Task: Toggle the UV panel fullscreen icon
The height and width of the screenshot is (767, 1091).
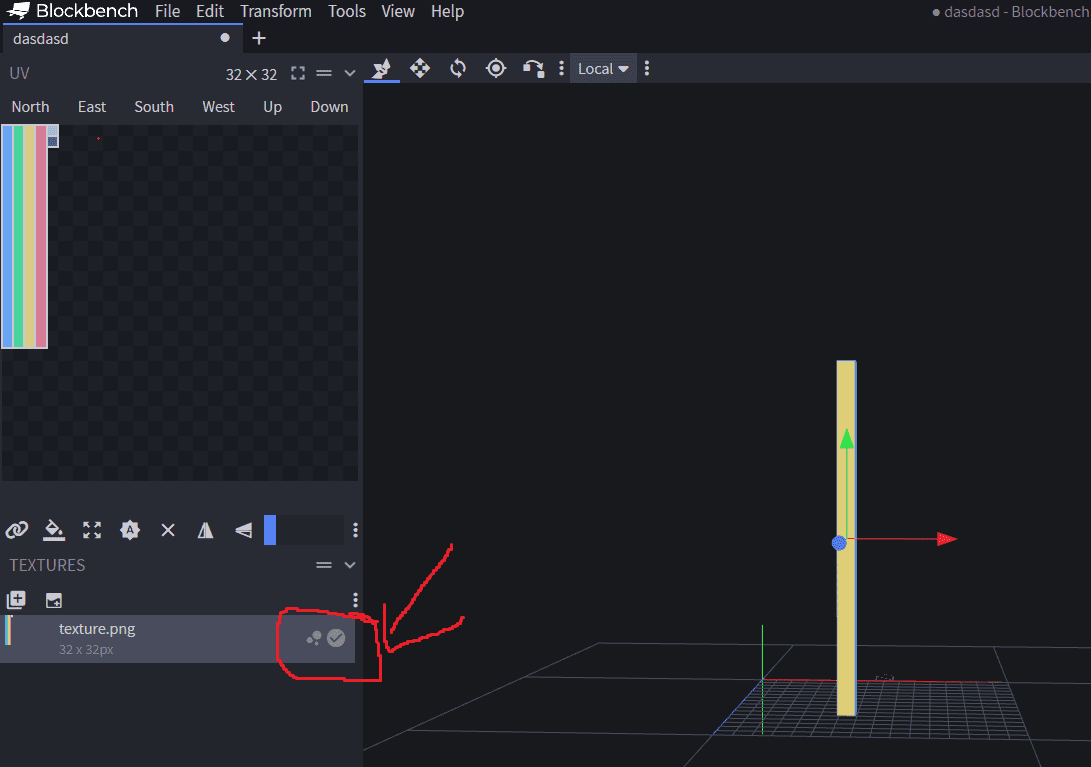Action: pyautogui.click(x=297, y=73)
